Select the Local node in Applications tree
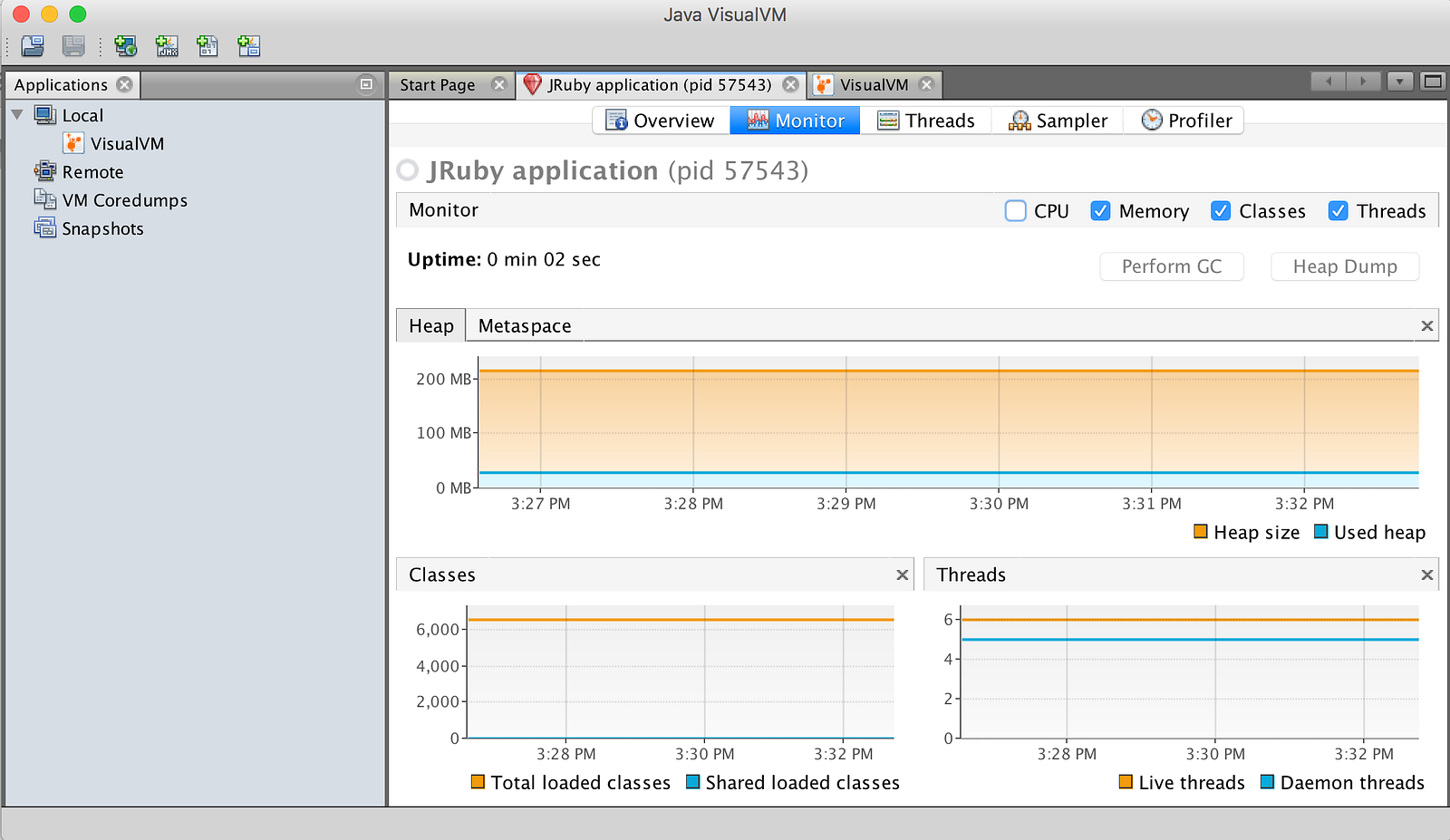The width and height of the screenshot is (1450, 840). (82, 115)
